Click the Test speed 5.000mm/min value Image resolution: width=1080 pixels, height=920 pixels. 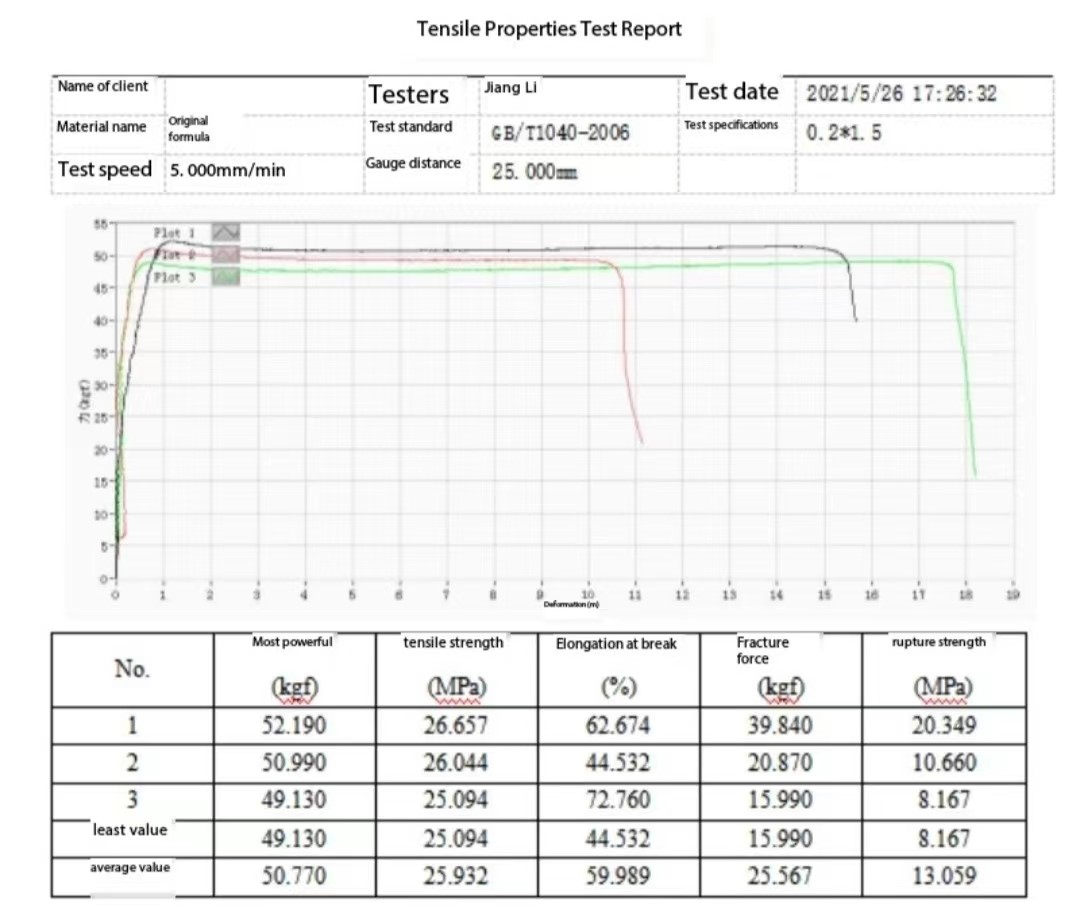[227, 170]
